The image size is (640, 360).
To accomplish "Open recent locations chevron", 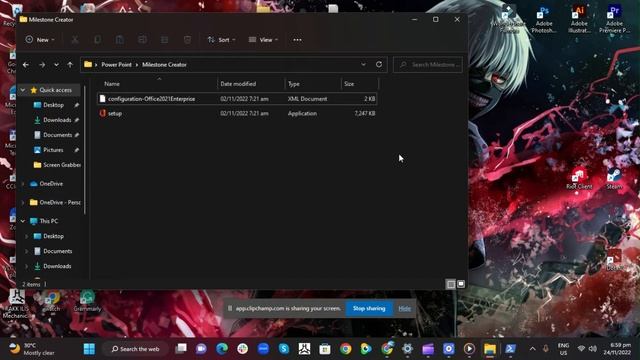I will (56, 64).
